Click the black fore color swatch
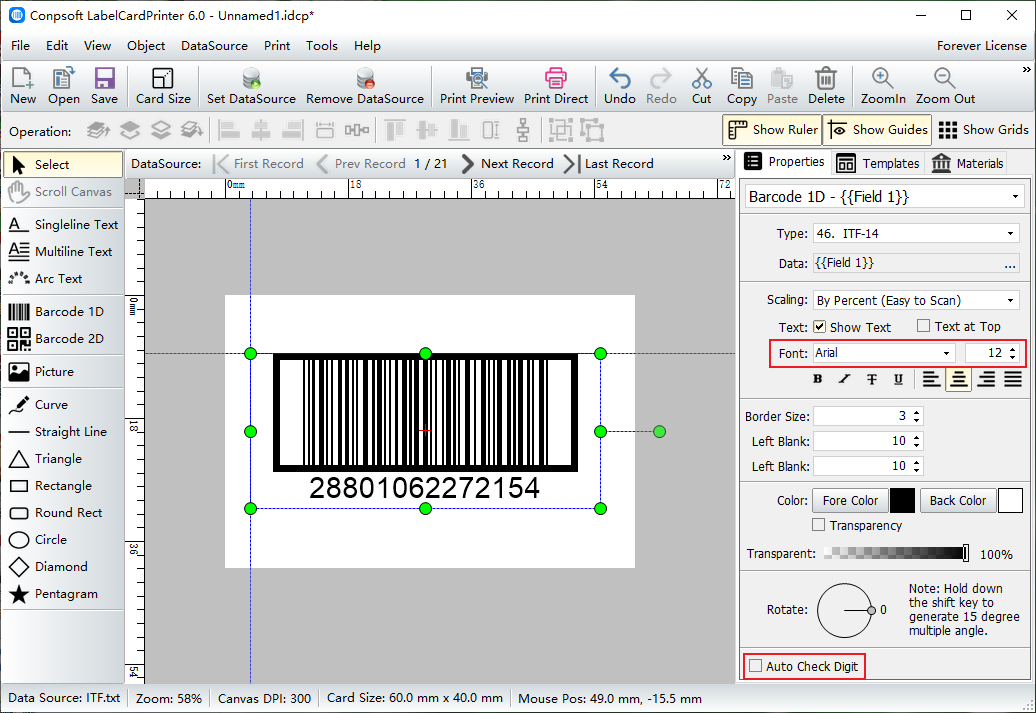Screen dimensions: 1036x713 [902, 501]
